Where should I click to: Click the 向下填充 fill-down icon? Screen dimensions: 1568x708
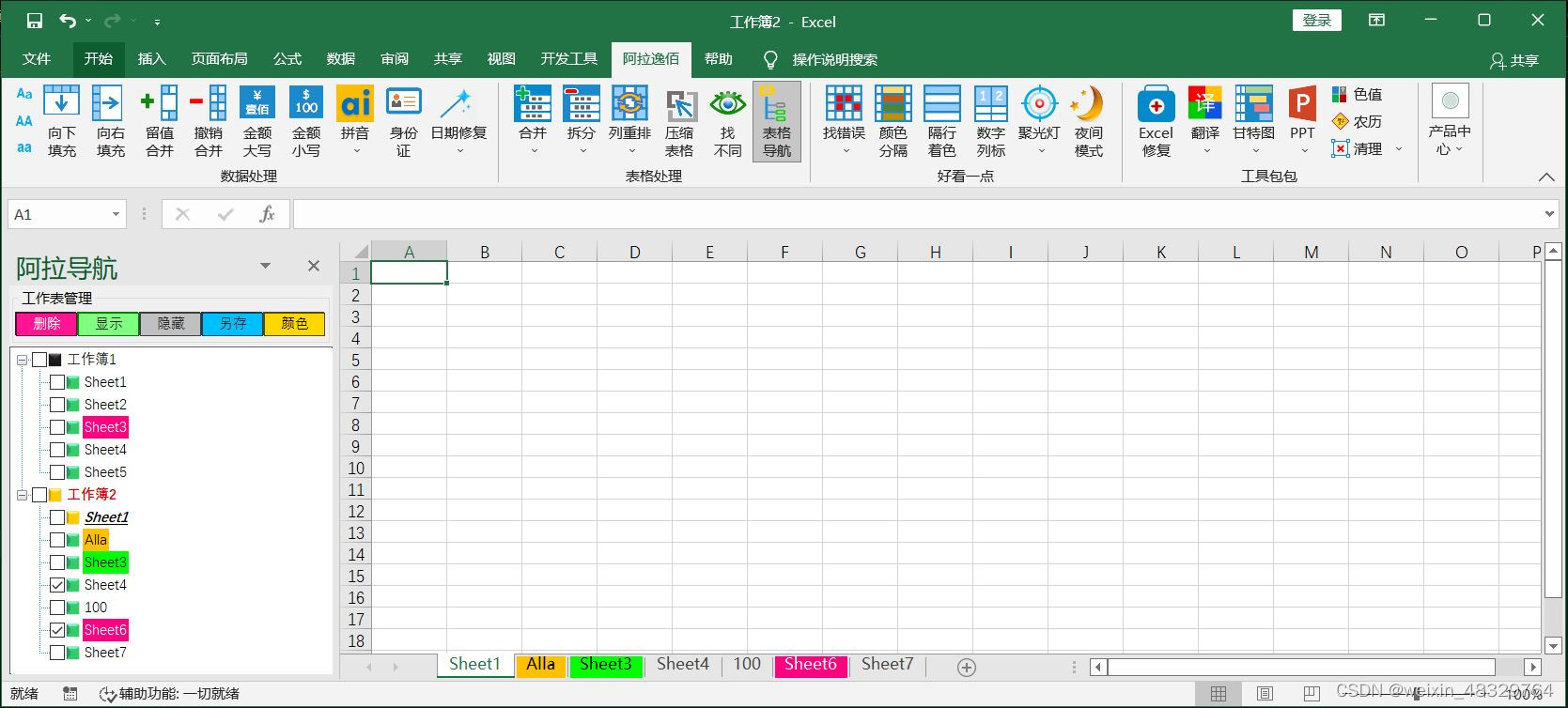coord(62,103)
